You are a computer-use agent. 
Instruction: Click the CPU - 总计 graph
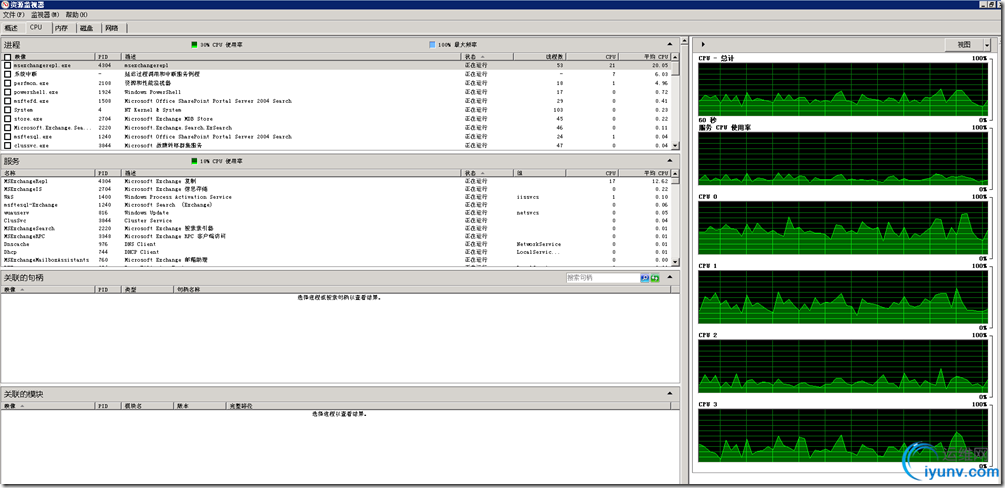(x=843, y=89)
